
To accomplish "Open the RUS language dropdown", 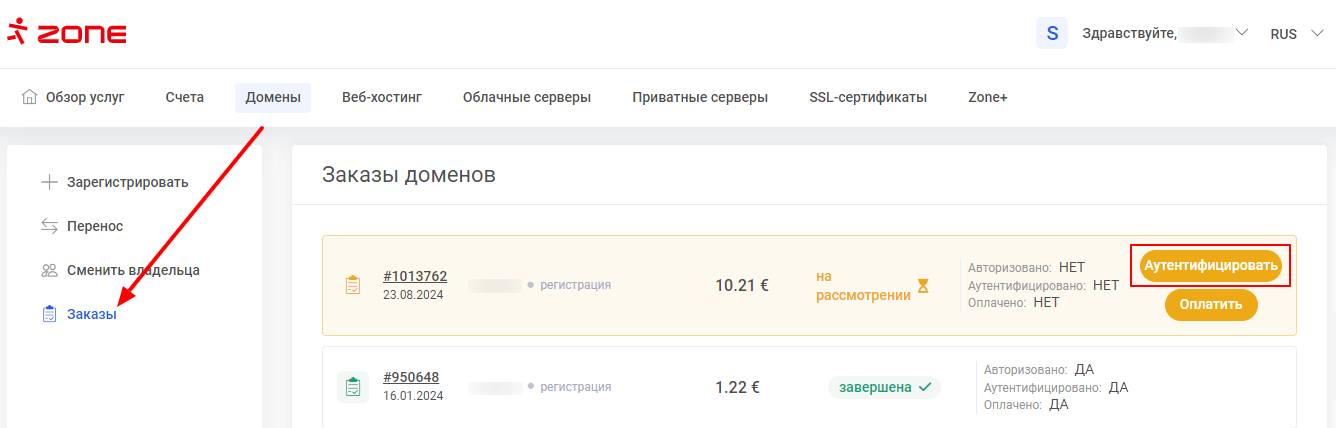I will tap(1297, 34).
